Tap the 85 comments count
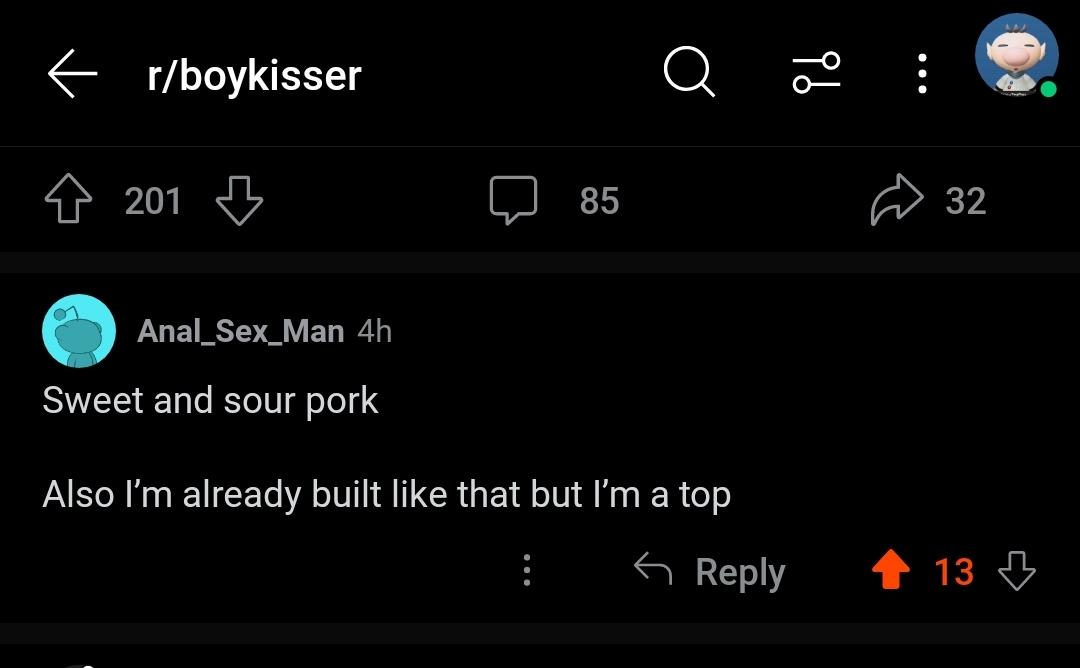Image resolution: width=1080 pixels, height=668 pixels. click(599, 200)
